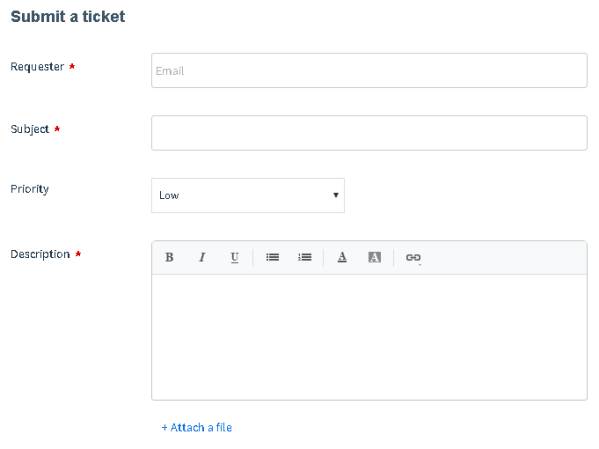This screenshot has height=449, width=599.
Task: Click inside the Description text area
Action: point(369,337)
